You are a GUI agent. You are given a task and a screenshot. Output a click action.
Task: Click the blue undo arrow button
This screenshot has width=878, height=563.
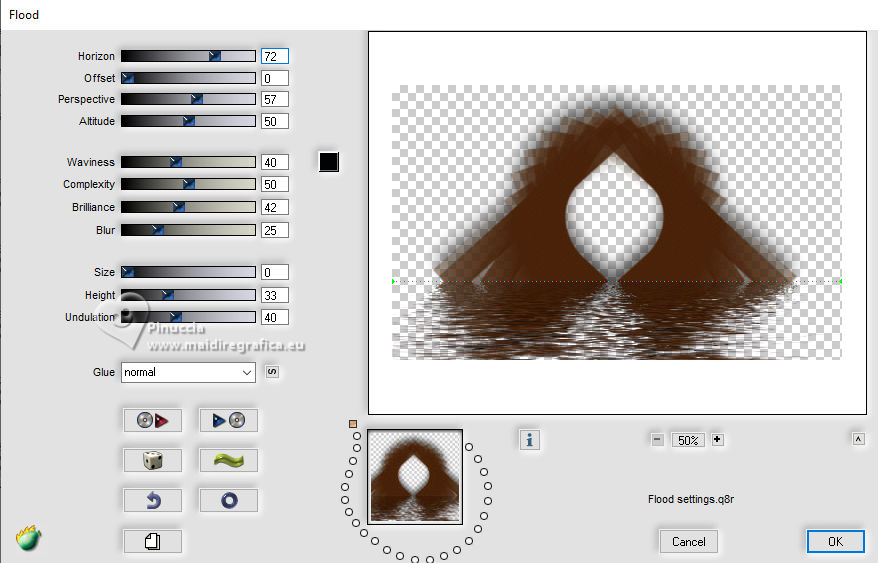152,500
